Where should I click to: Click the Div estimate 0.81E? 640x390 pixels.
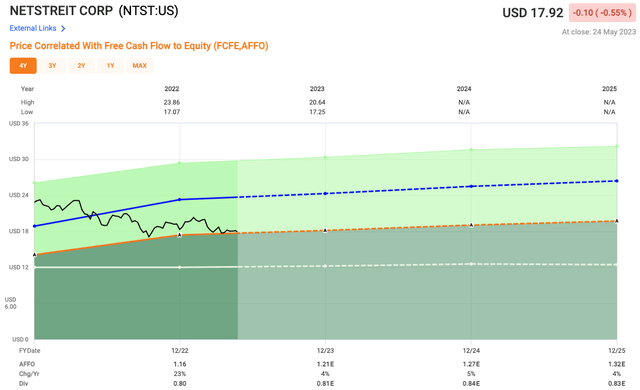tap(325, 383)
